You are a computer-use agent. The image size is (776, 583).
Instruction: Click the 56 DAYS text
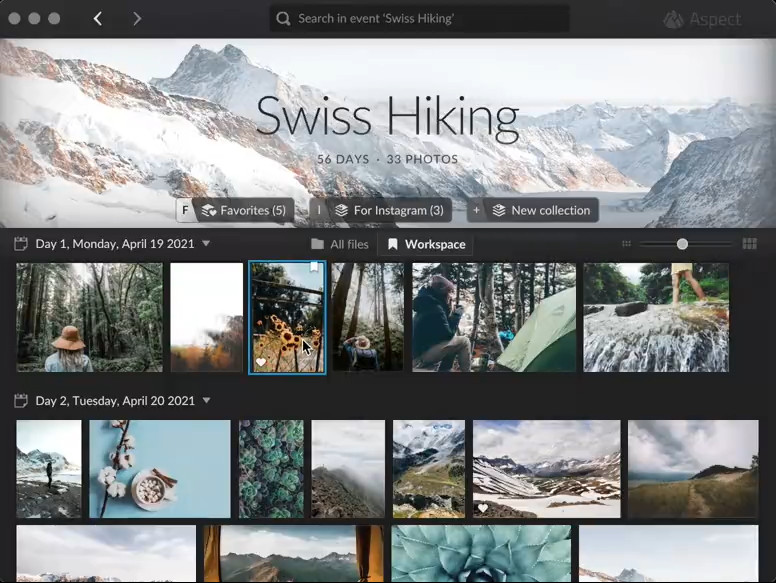(x=343, y=159)
